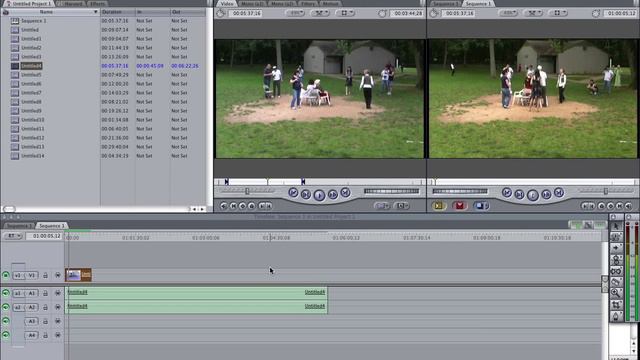
Task: Toggle A4 track audibility
Action: click(x=6, y=335)
